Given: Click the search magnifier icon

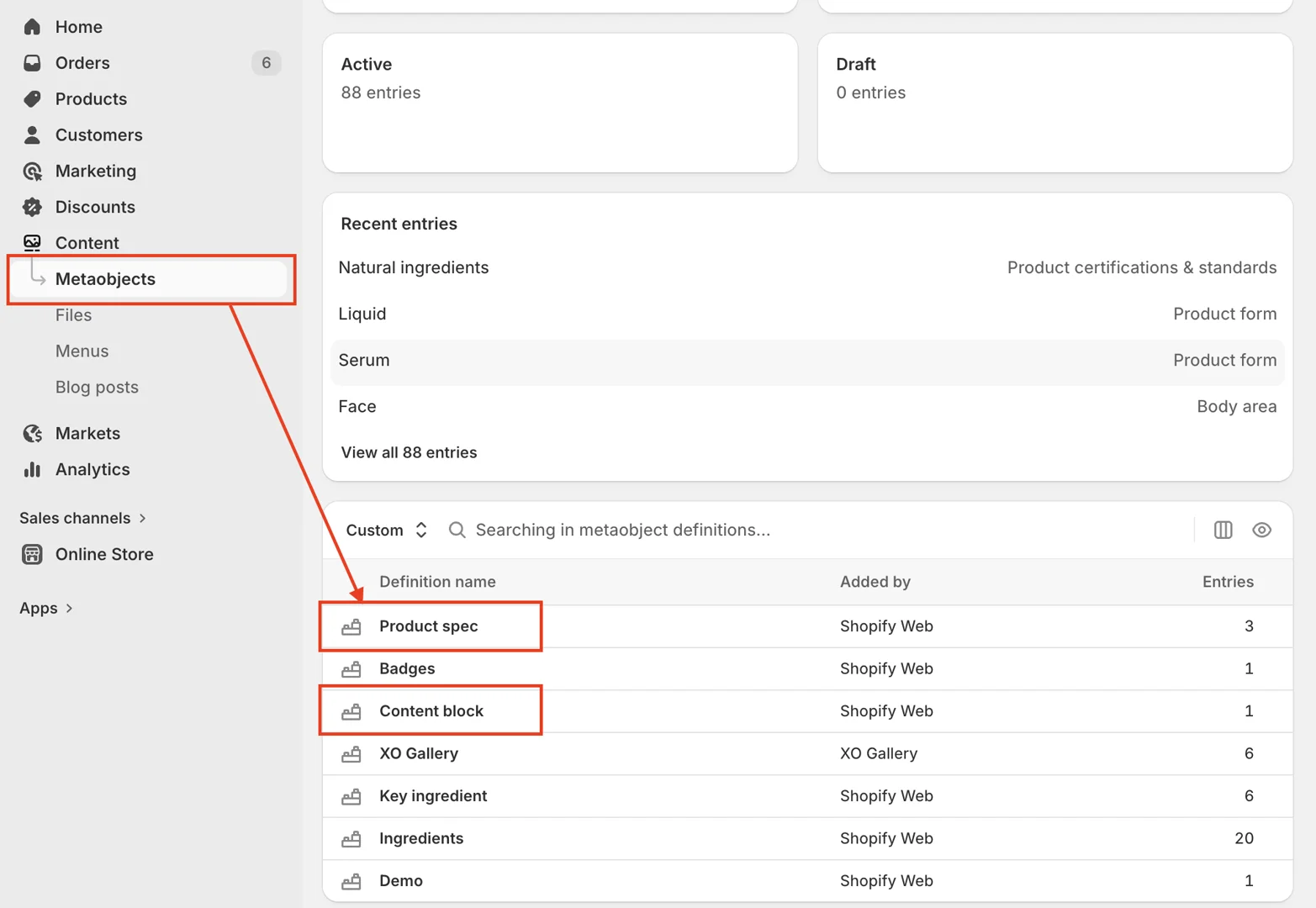Looking at the screenshot, I should [x=457, y=530].
